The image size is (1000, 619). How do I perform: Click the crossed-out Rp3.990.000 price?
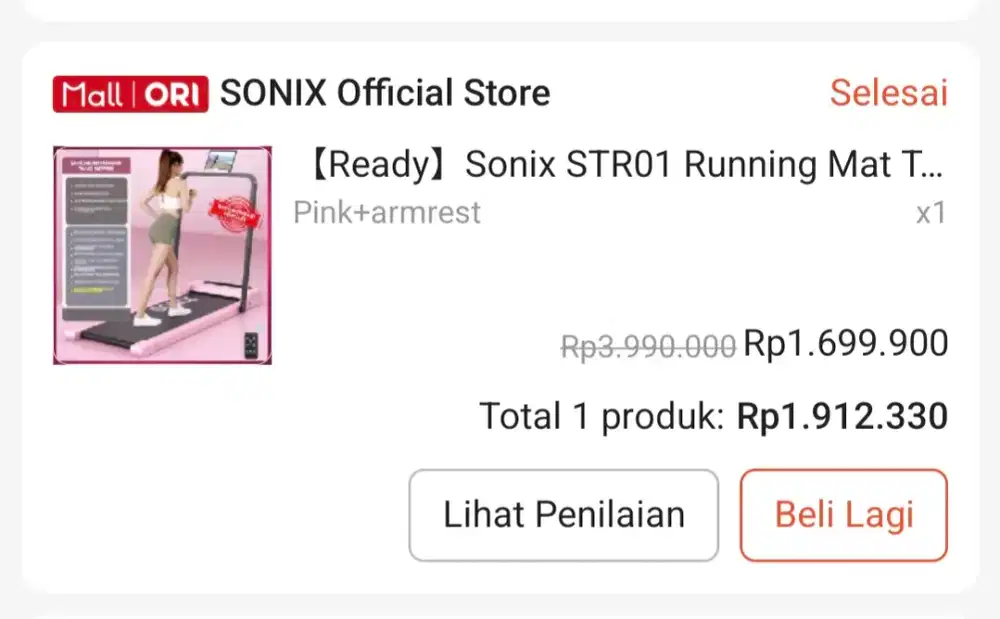(648, 346)
